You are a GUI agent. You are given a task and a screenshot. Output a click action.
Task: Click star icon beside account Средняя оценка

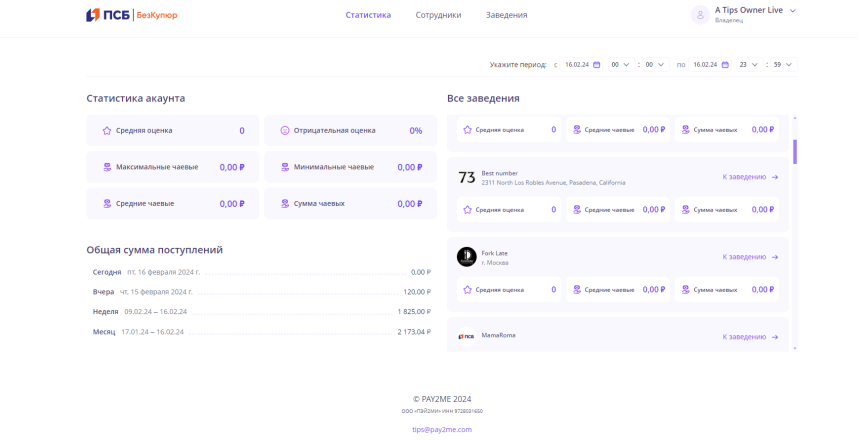(107, 131)
